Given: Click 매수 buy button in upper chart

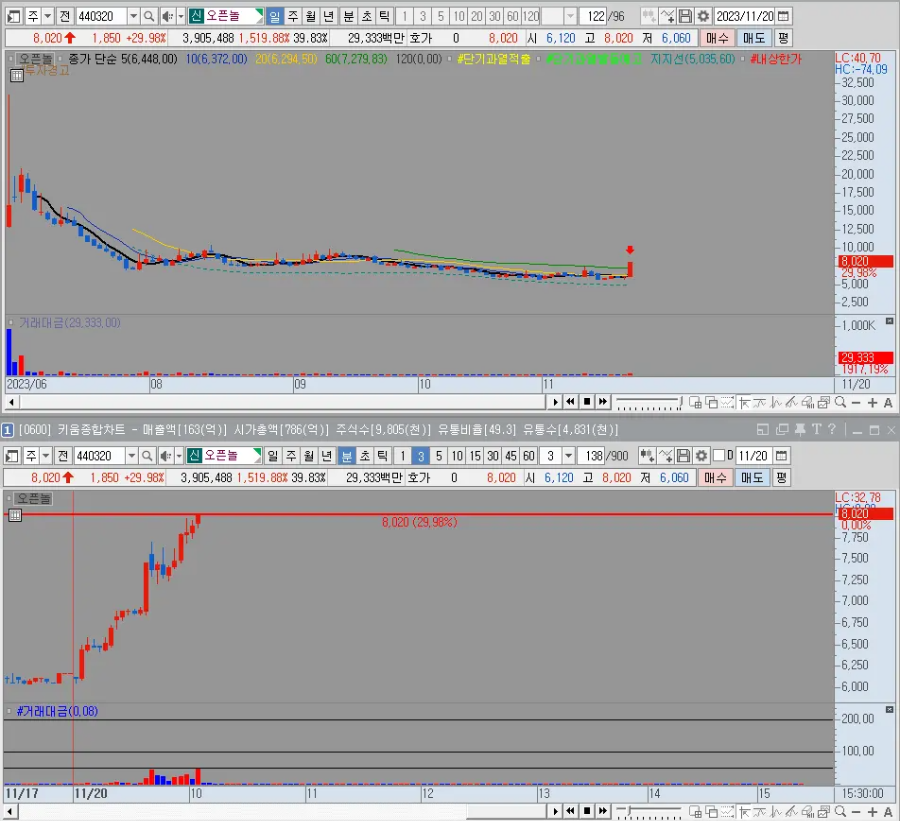Looking at the screenshot, I should (x=716, y=38).
